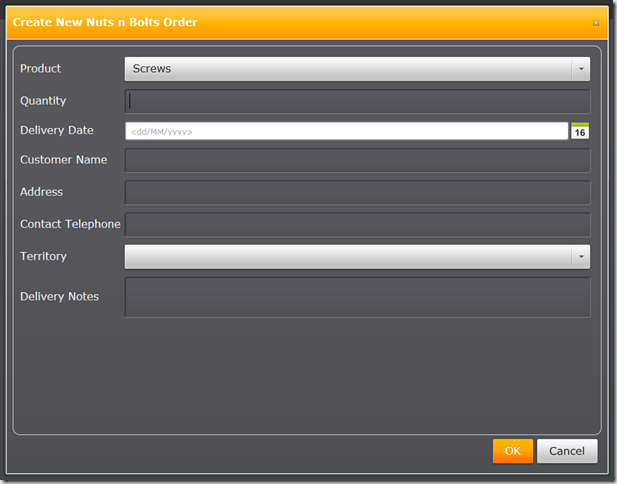Click the Customer Name label
The image size is (617, 484).
click(63, 160)
